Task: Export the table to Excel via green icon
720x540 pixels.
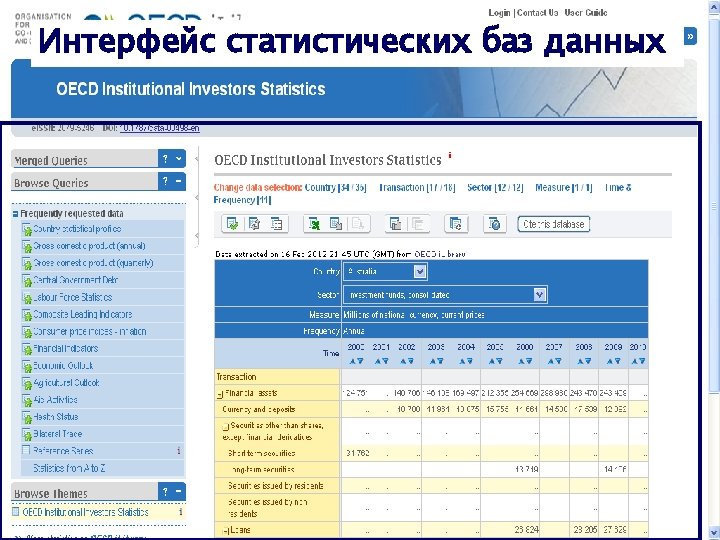Action: click(315, 224)
